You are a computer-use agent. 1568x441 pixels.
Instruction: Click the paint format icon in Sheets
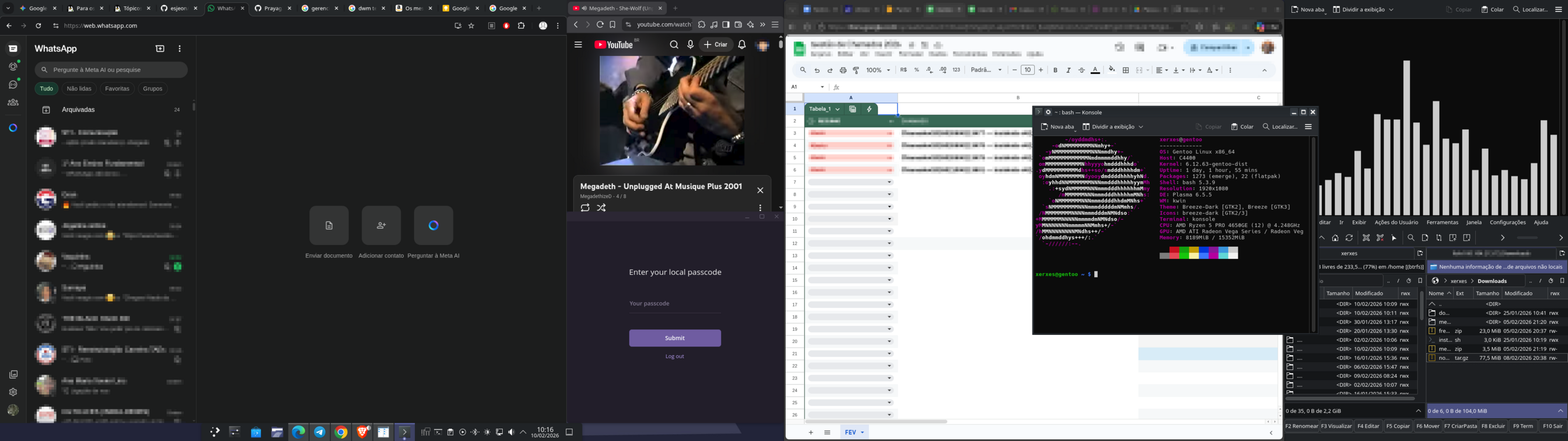click(856, 70)
